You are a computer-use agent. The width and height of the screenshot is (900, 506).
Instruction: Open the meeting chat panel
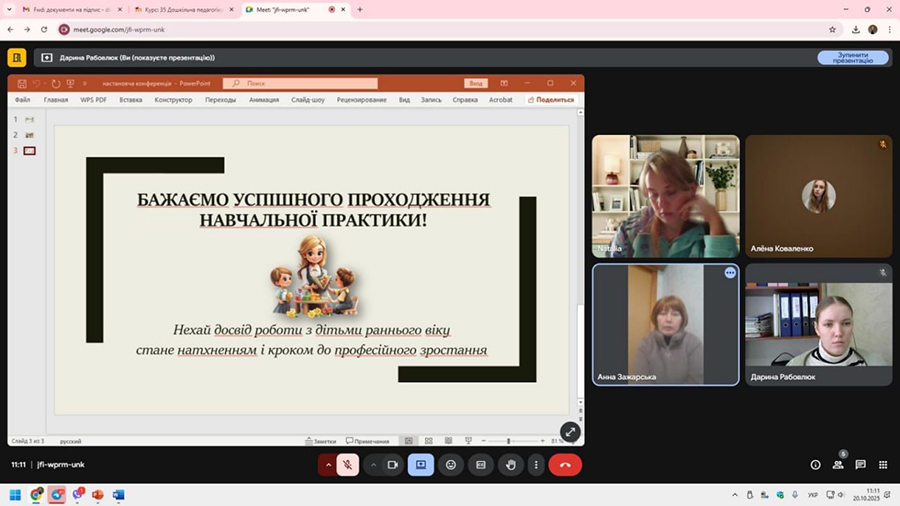(860, 464)
